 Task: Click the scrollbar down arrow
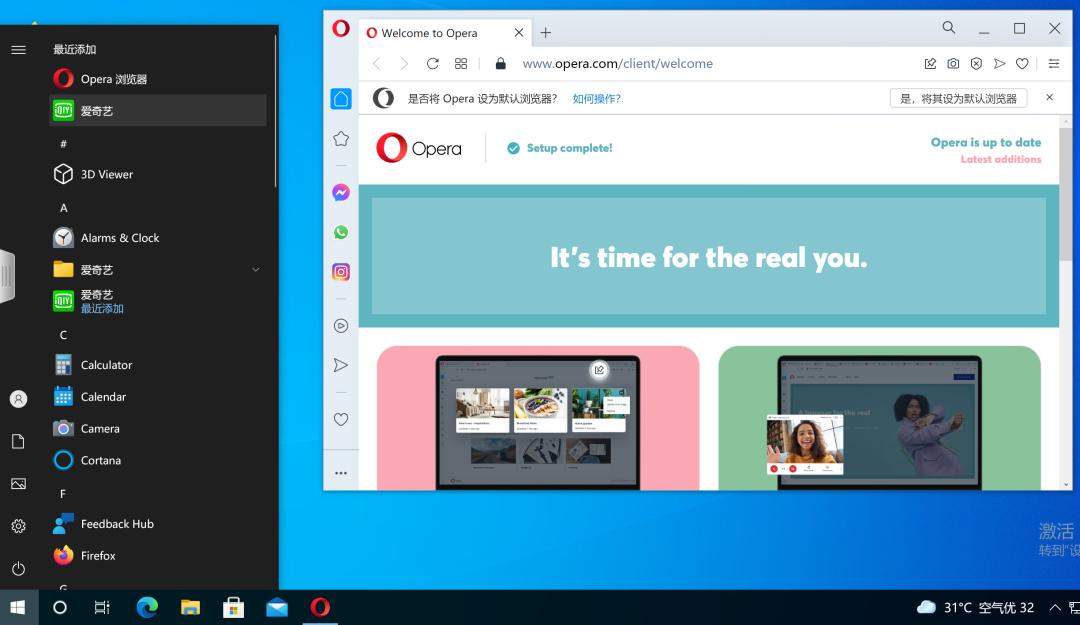[1066, 484]
